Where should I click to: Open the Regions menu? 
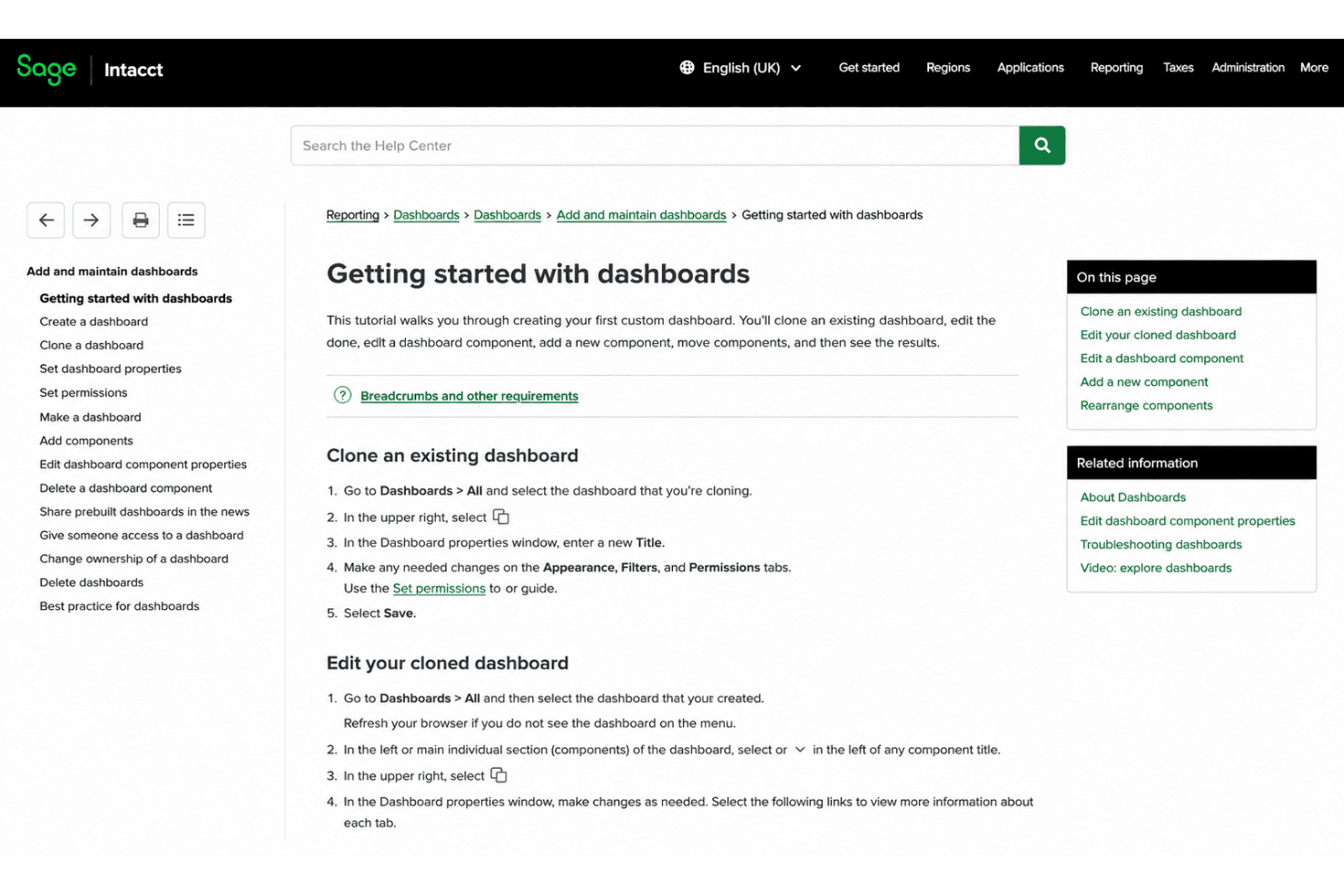pyautogui.click(x=948, y=68)
